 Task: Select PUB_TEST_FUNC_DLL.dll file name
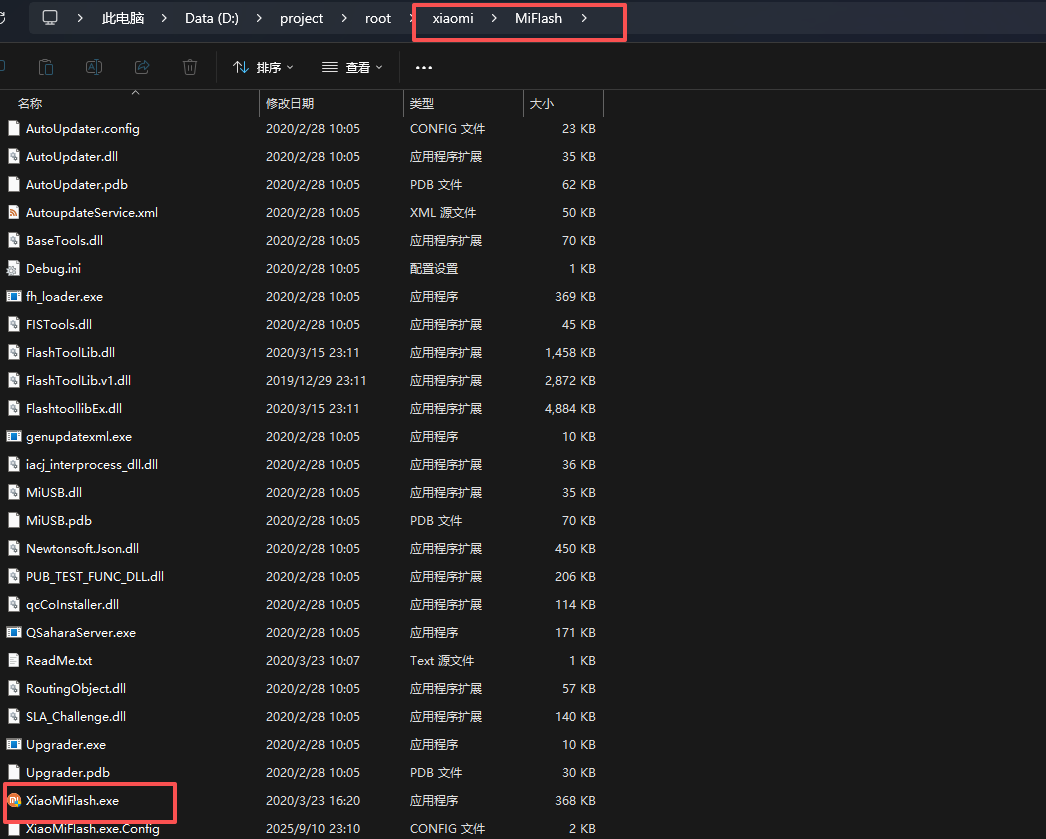click(x=95, y=577)
